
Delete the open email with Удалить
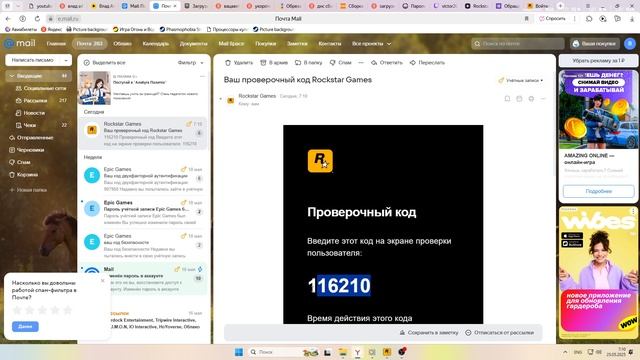[x=239, y=62]
